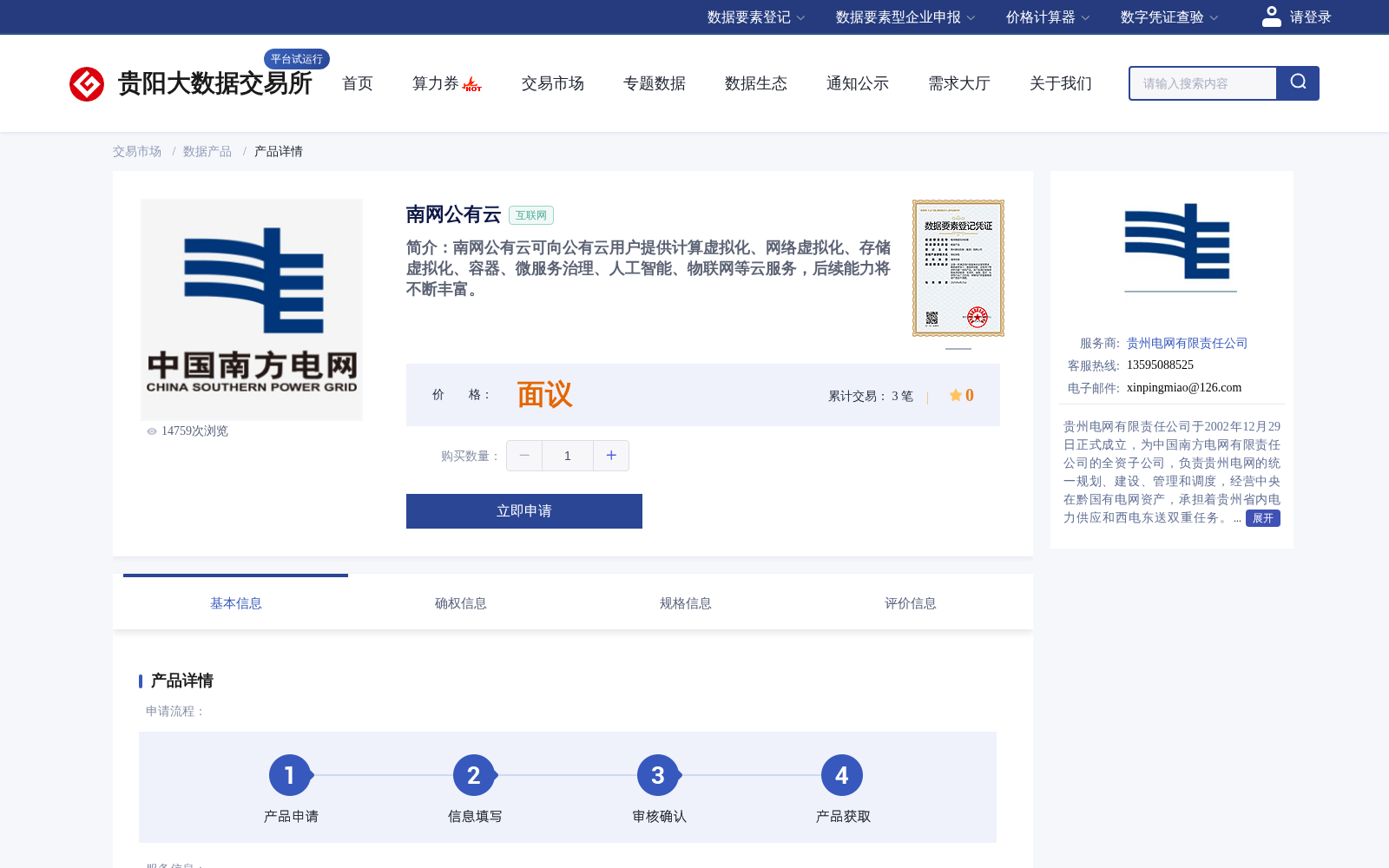Click step 2 信息填写 circle
Screen dimensions: 1389x868
pyautogui.click(x=474, y=775)
